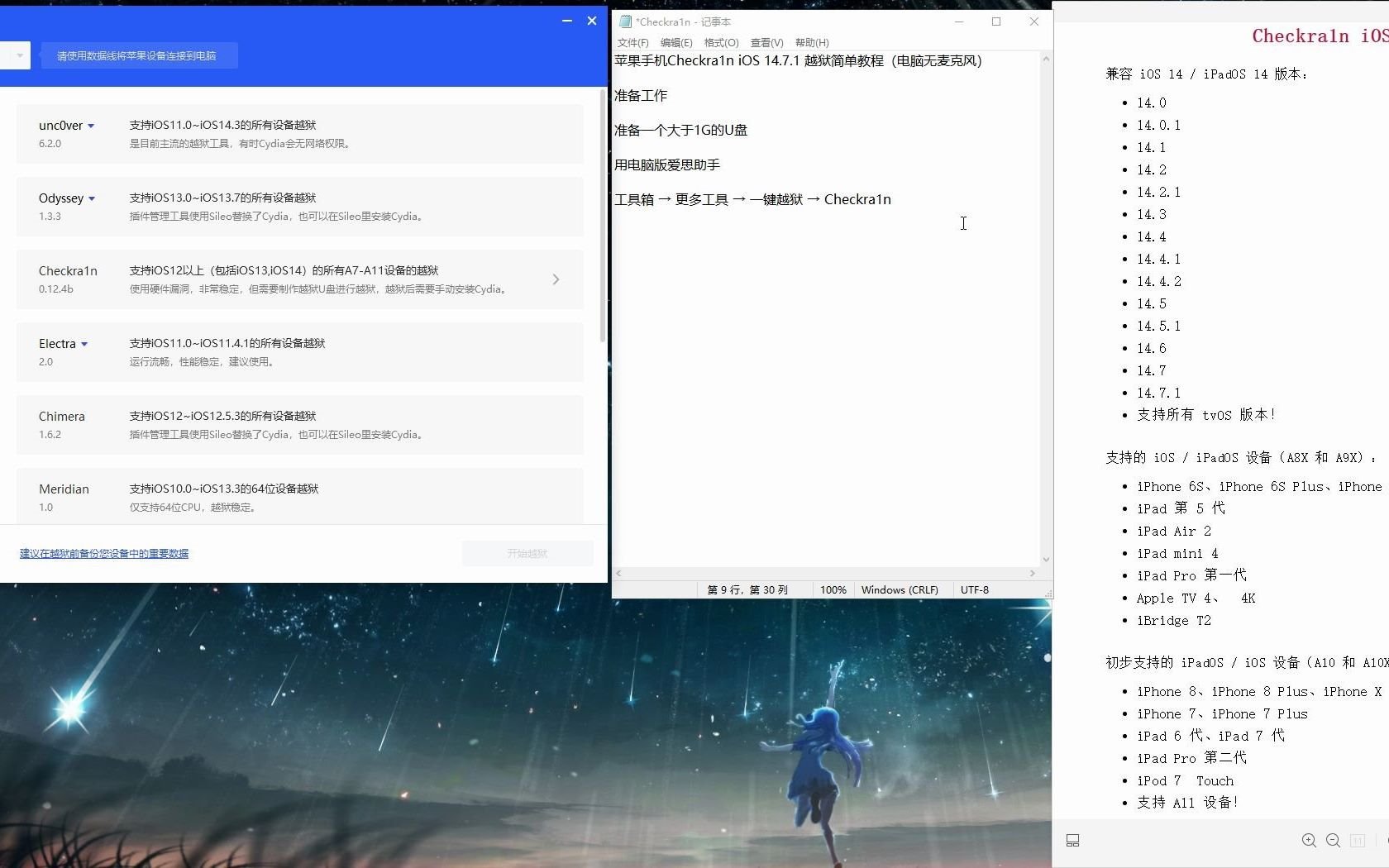Click Notepad line 准备一个大于1G的U盘
The image size is (1389, 868).
[x=680, y=131]
